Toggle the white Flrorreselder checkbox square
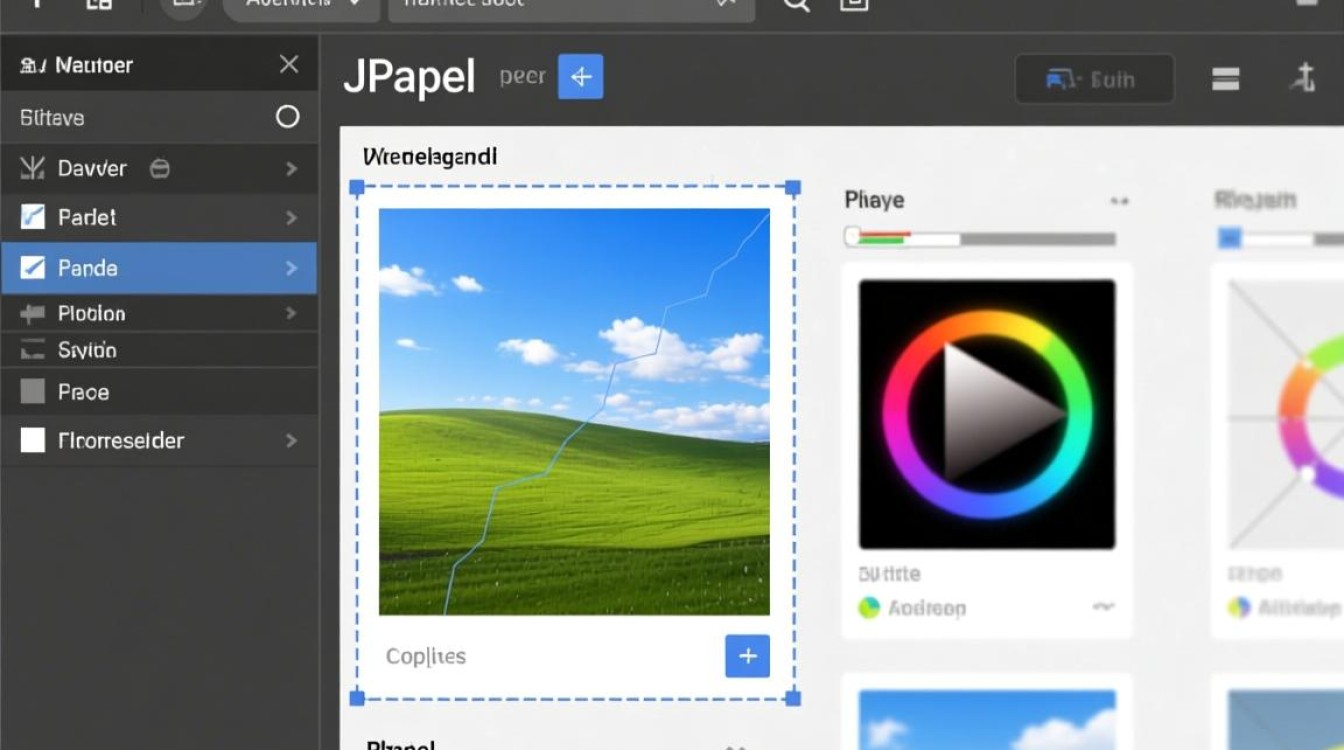Viewport: 1344px width, 750px height. point(33,440)
